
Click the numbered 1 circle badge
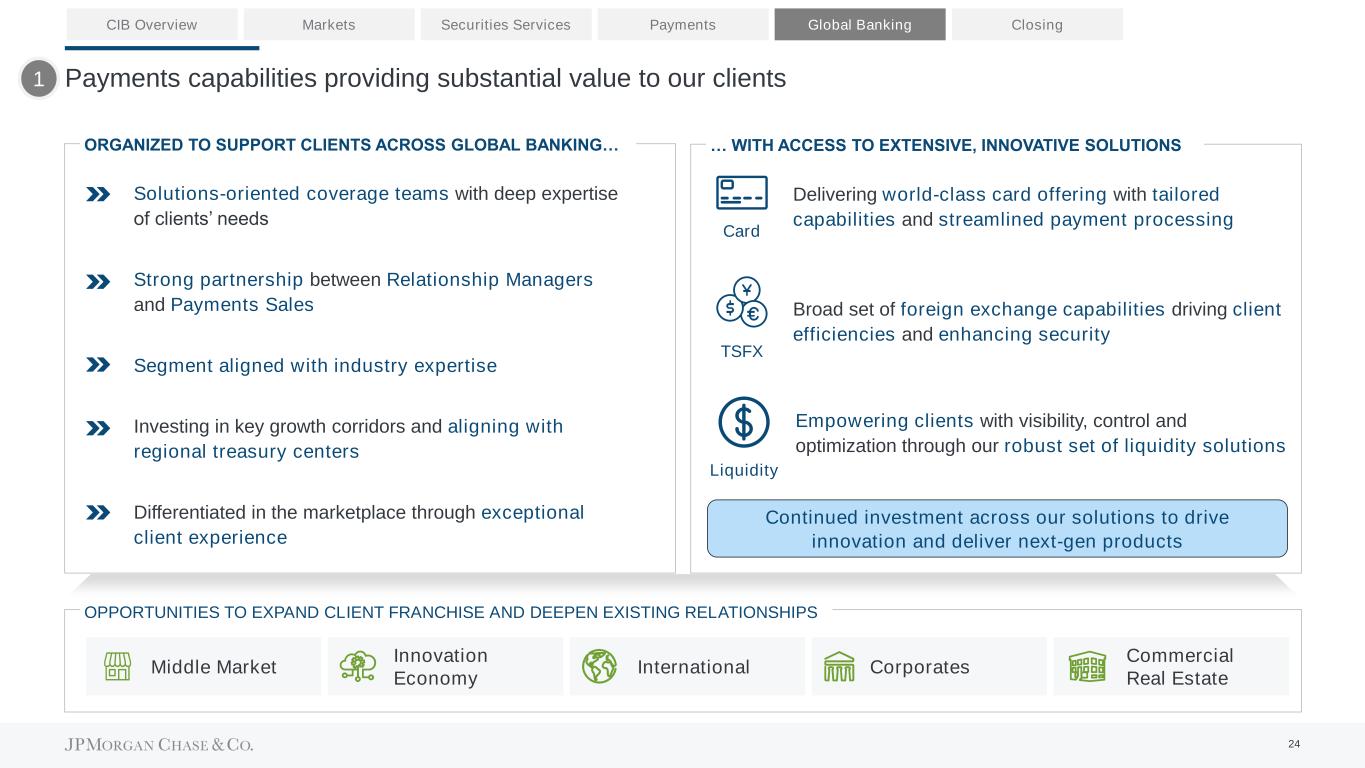pos(39,79)
